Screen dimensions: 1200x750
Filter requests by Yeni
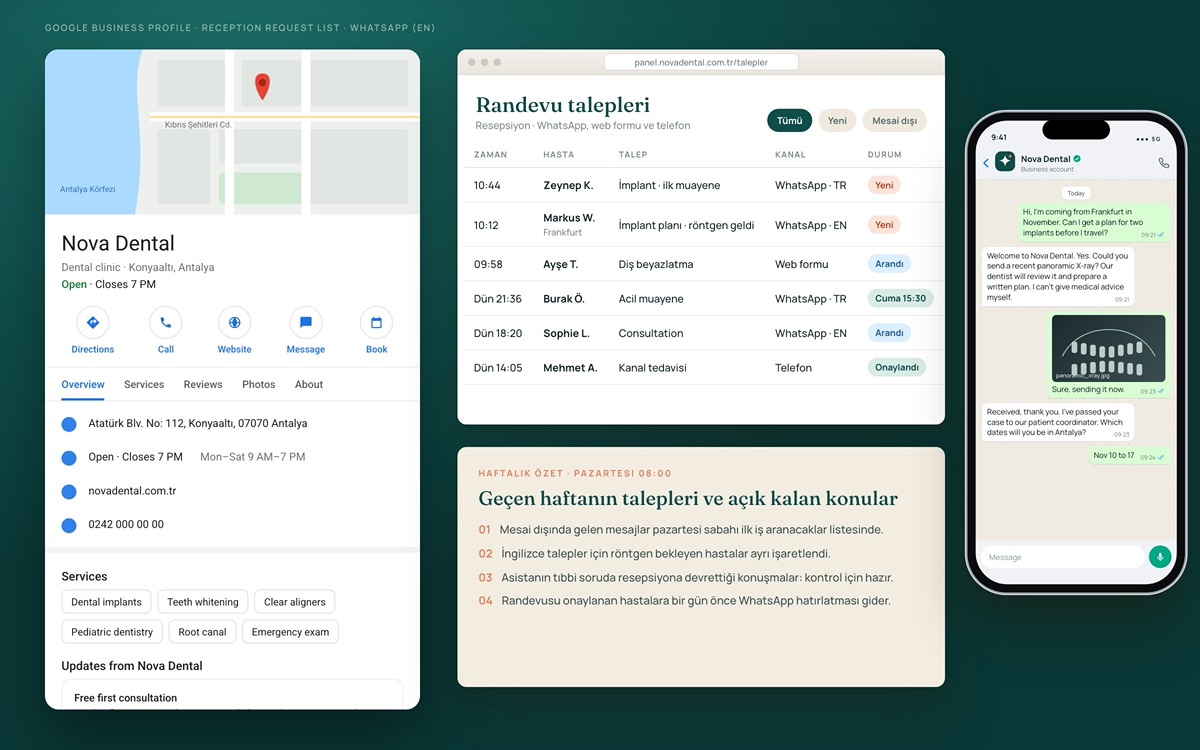click(838, 121)
